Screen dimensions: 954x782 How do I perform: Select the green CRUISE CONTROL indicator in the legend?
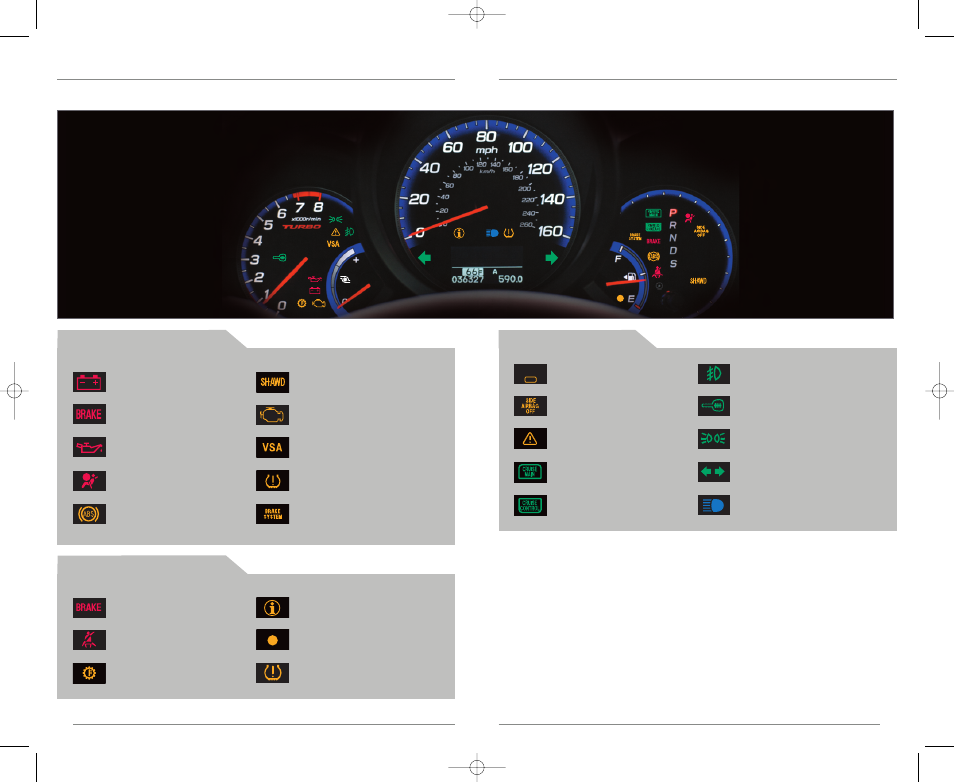[531, 506]
